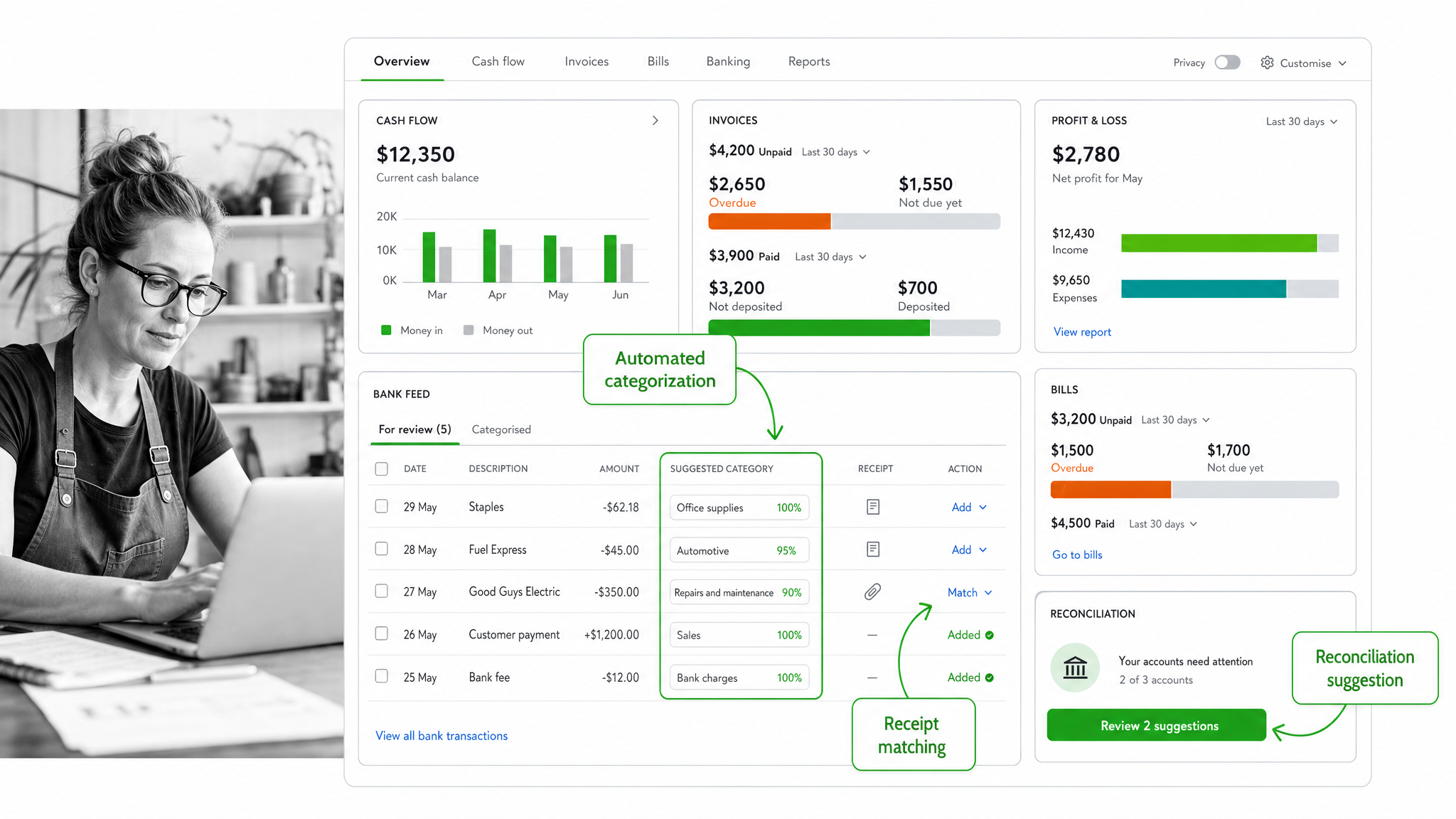Click the Customise gear icon
The width and height of the screenshot is (1456, 819).
1267,63
